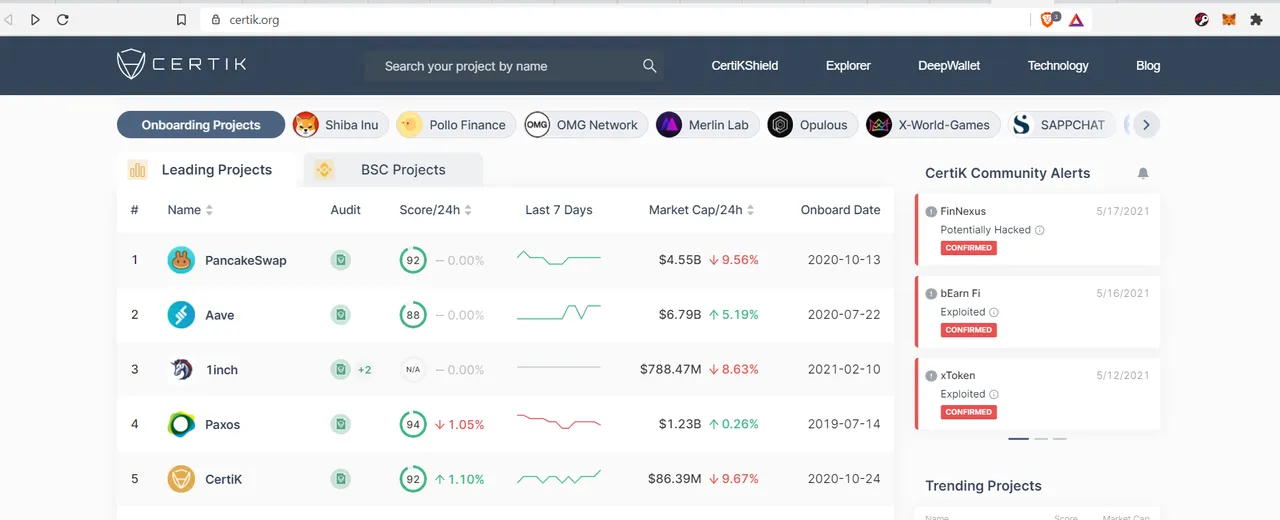Screen dimensions: 1280x520
Task: Open Blog navigation item
Action: [x=1148, y=66]
